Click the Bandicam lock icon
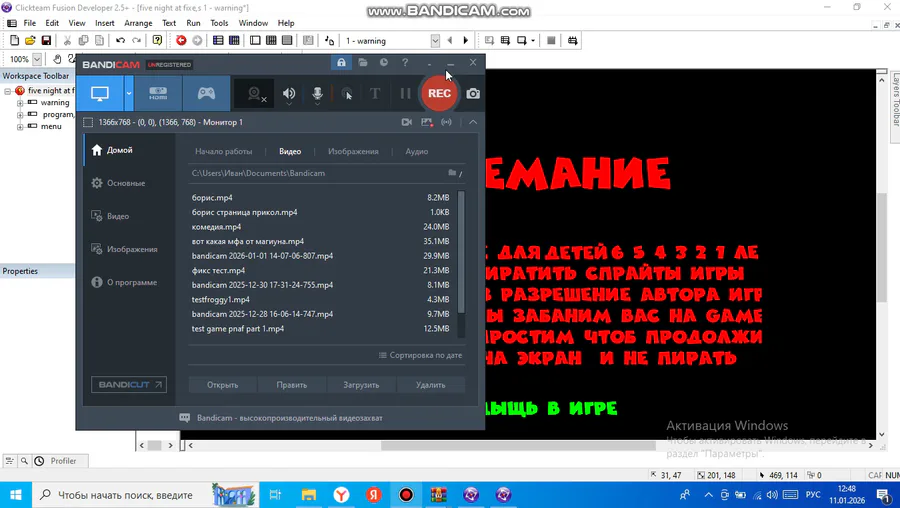This screenshot has width=900, height=508. click(342, 63)
